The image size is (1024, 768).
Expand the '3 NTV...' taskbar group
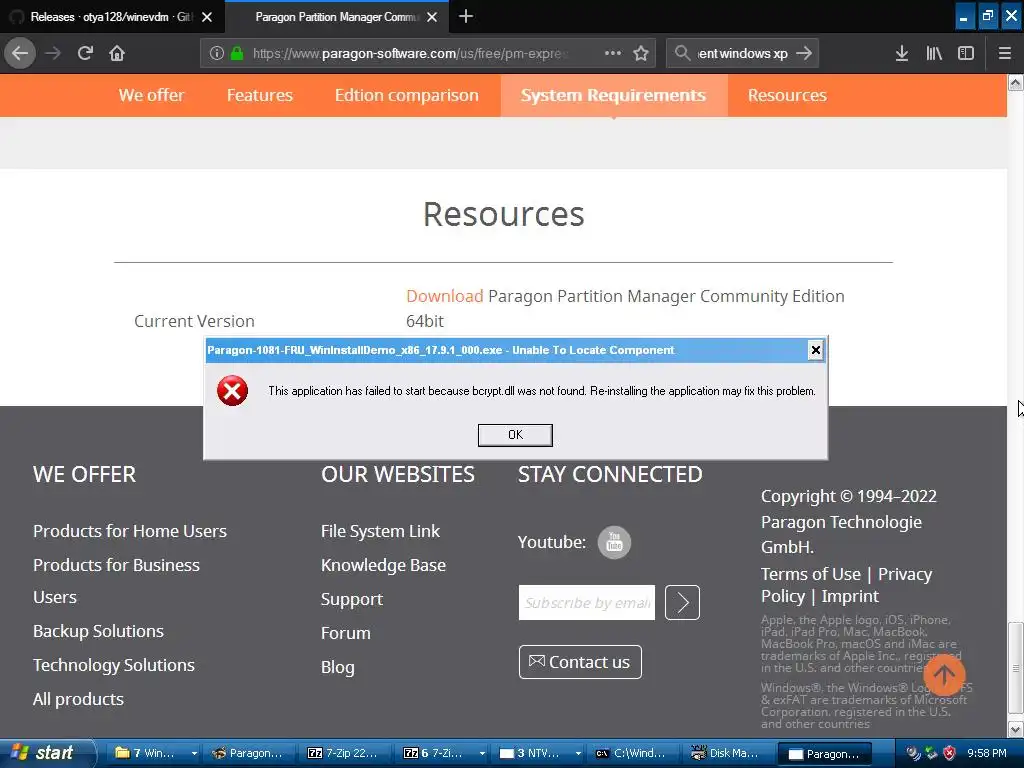(x=578, y=753)
